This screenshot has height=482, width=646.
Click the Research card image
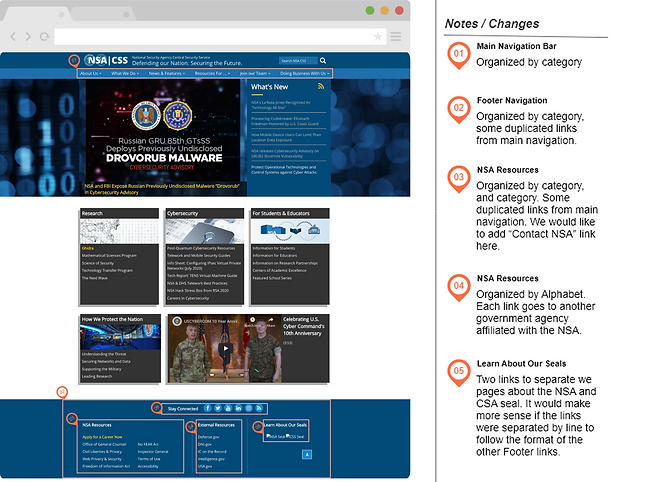[119, 231]
